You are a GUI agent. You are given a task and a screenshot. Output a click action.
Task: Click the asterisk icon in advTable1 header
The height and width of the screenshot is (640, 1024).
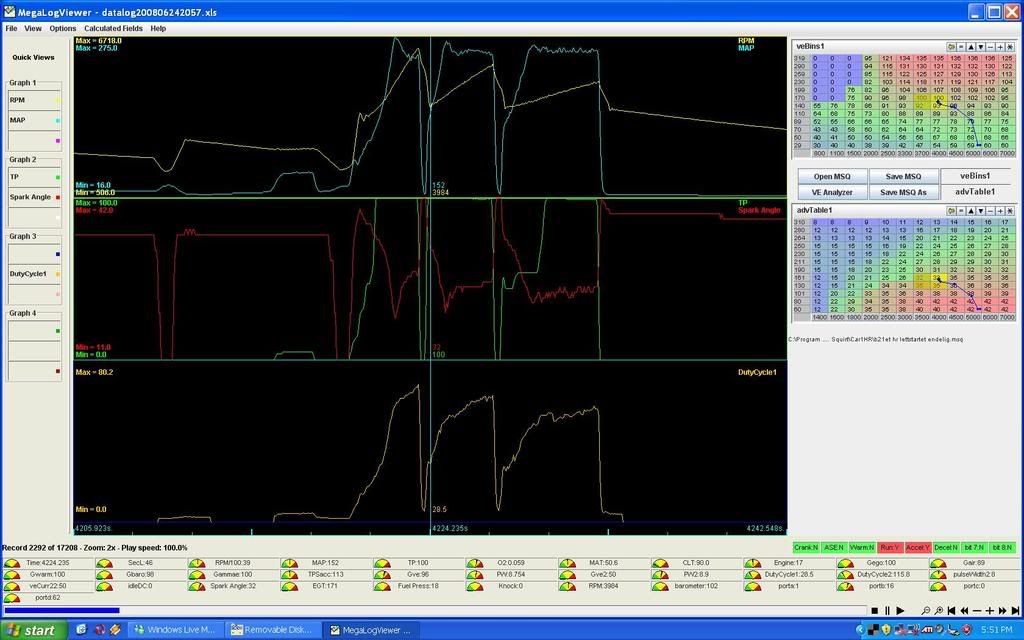click(1010, 210)
